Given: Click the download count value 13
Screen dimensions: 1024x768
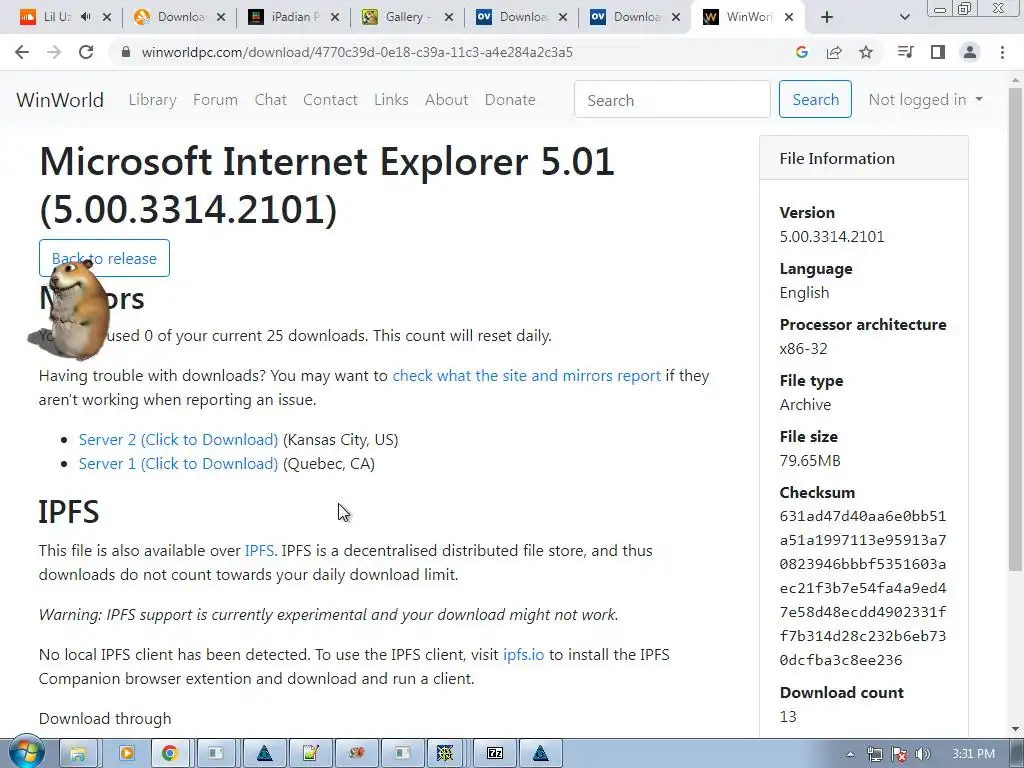Looking at the screenshot, I should click(x=788, y=716).
